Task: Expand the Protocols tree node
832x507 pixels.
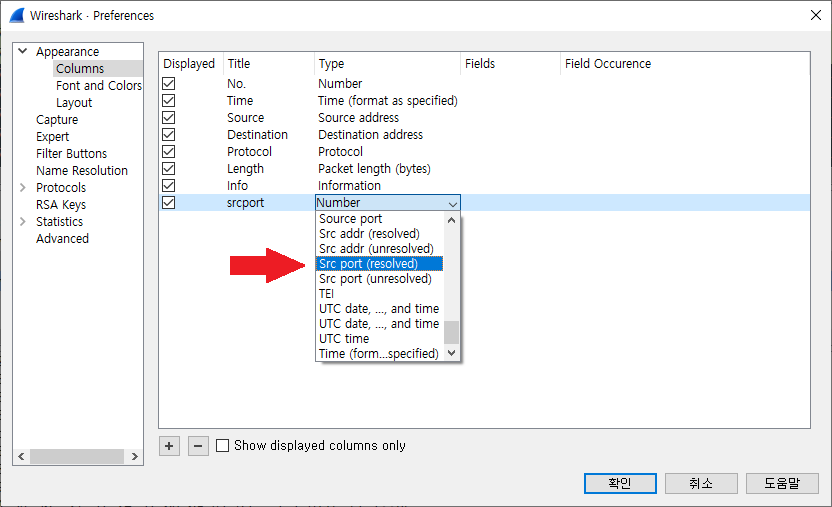Action: click(22, 187)
